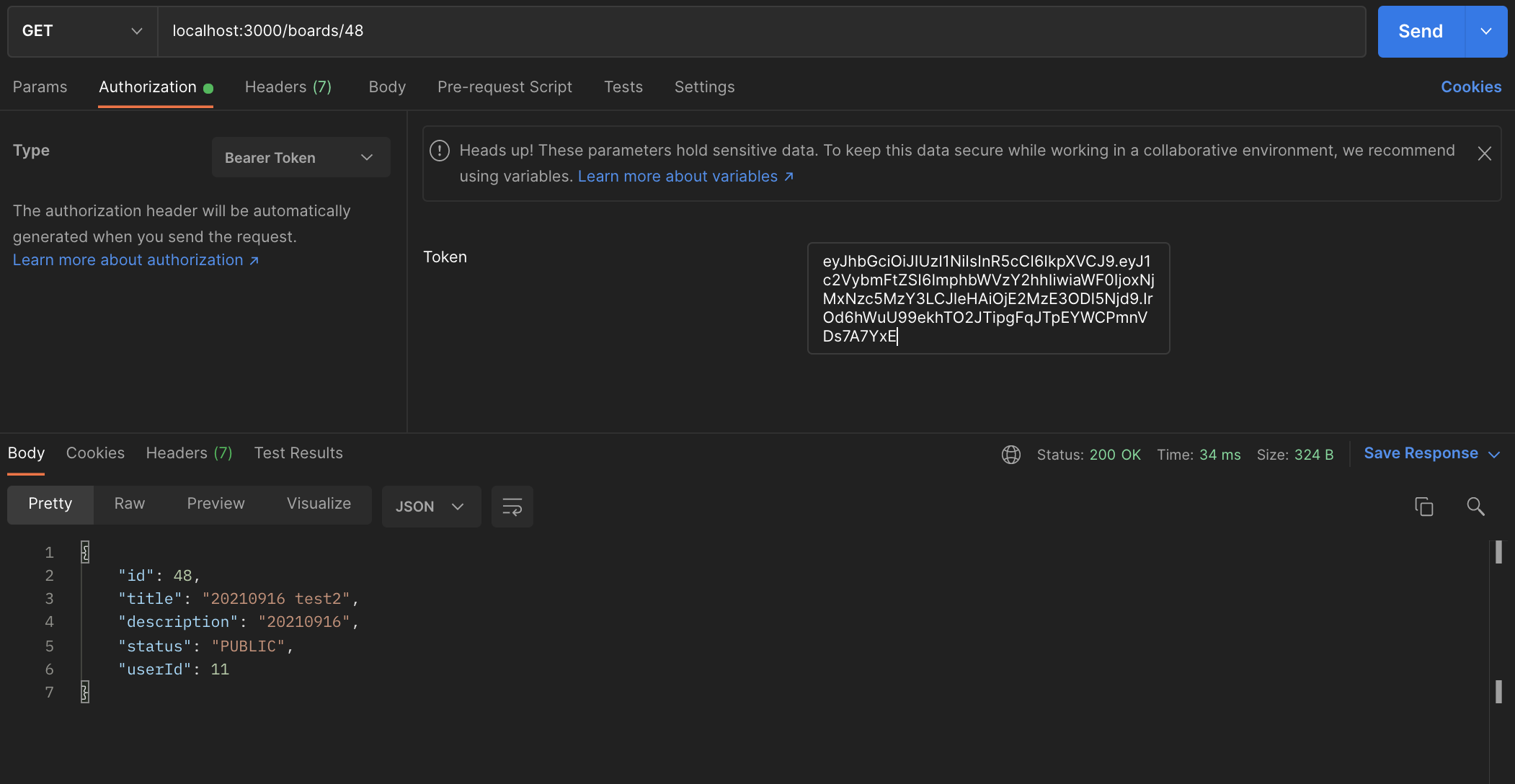Send the GET request
1515x784 pixels.
tap(1420, 31)
